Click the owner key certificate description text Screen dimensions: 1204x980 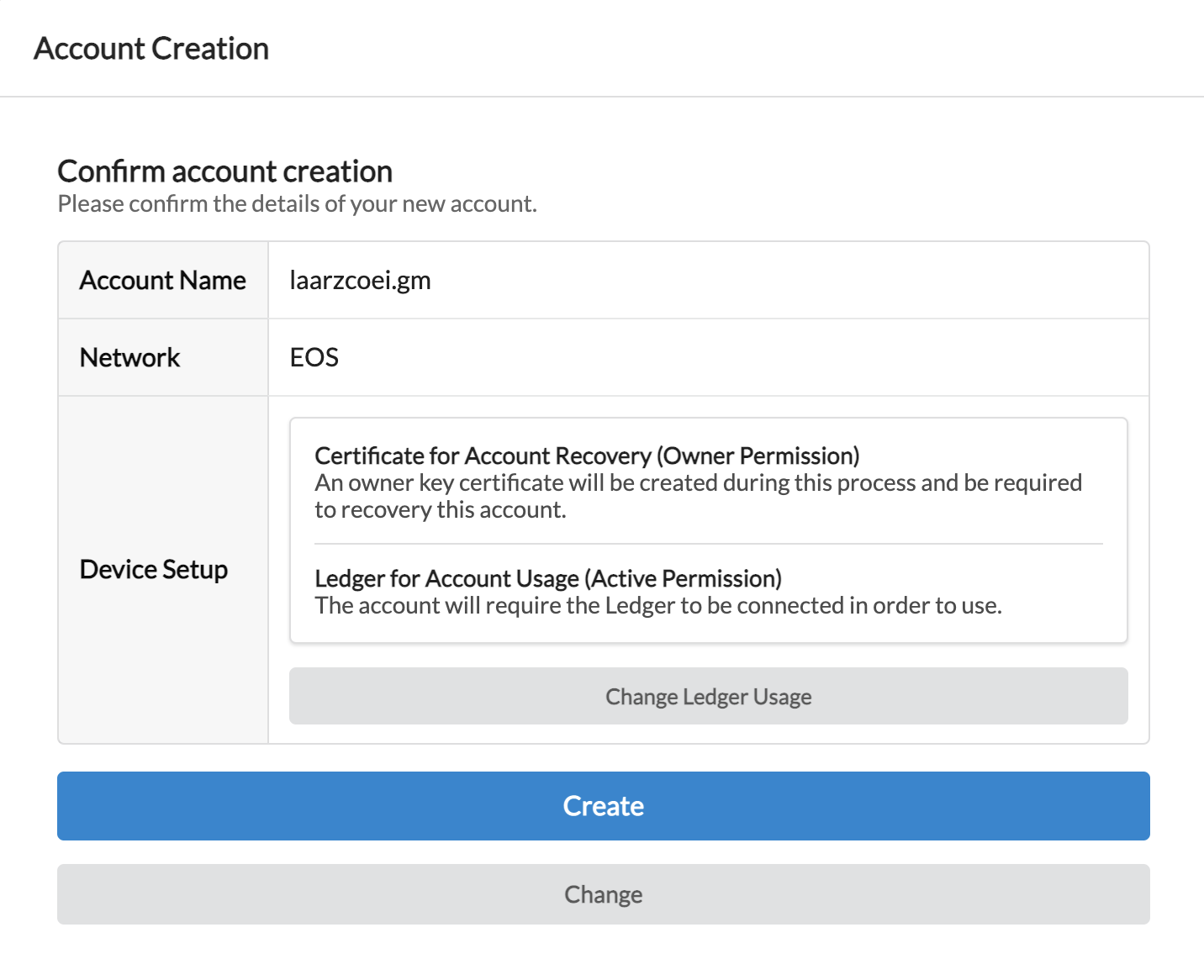coord(698,496)
